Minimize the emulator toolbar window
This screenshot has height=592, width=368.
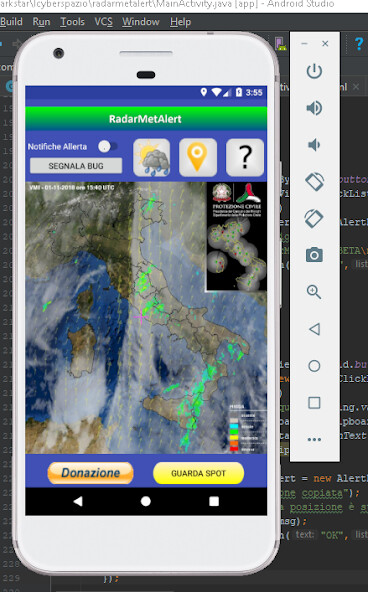(304, 44)
